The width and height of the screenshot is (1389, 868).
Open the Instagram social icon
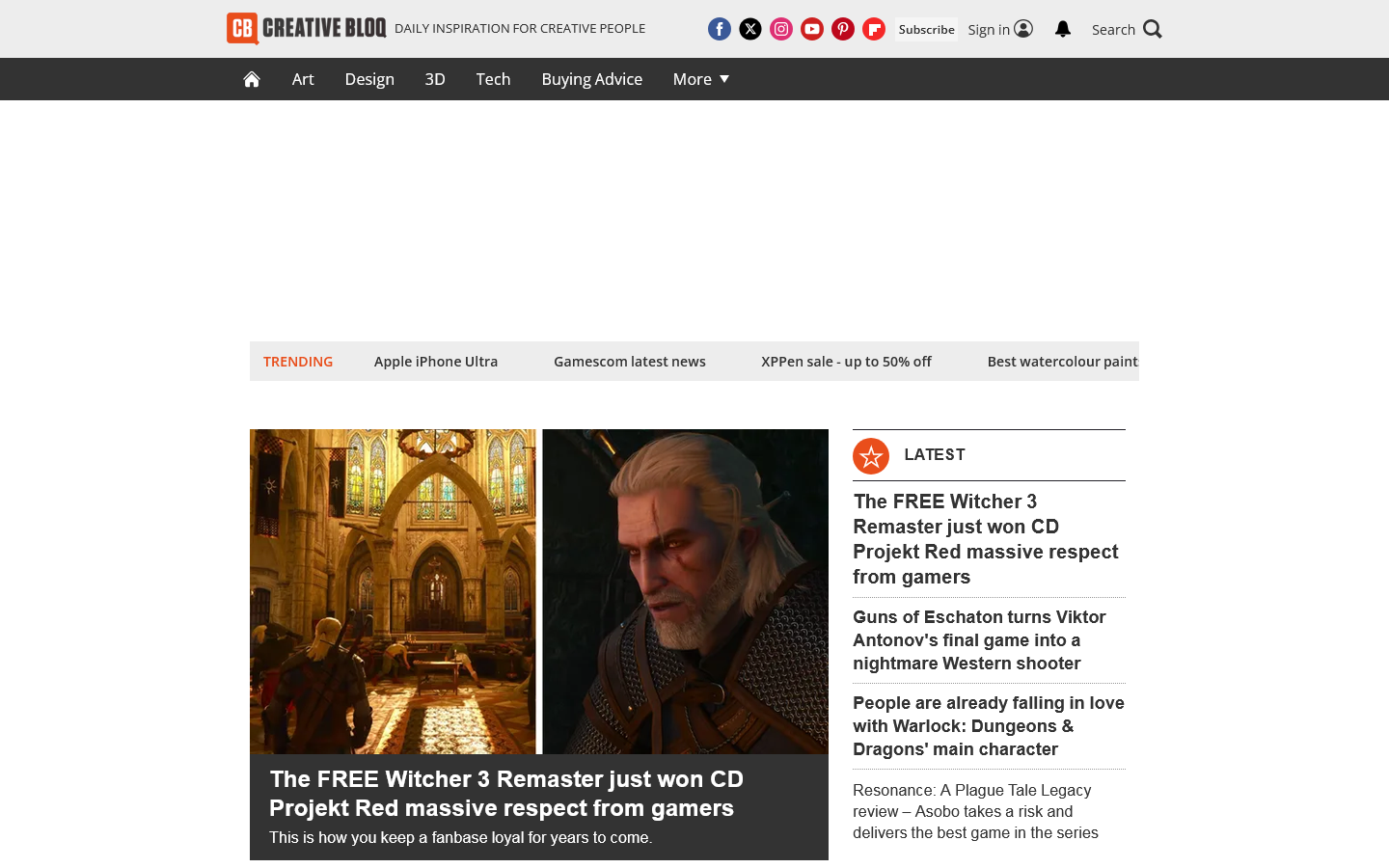pos(781,29)
